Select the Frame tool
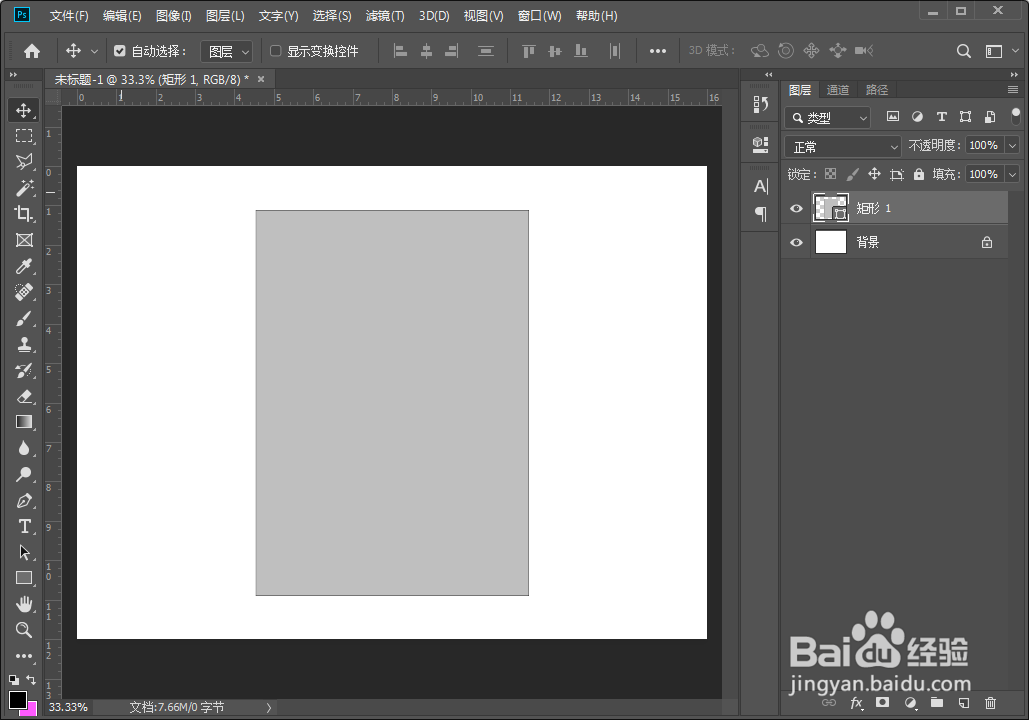The height and width of the screenshot is (720, 1029). (x=24, y=240)
